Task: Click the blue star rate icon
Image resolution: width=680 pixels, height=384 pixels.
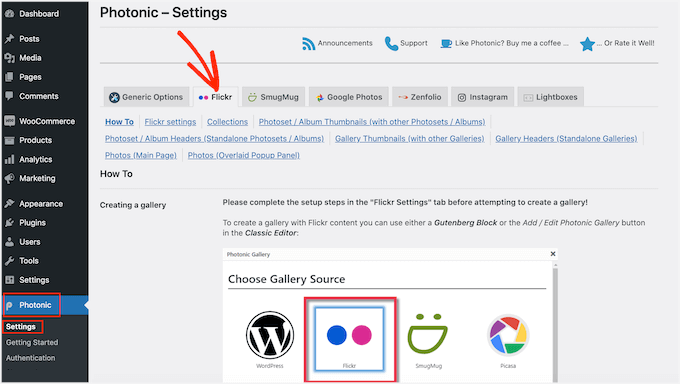Action: click(587, 44)
